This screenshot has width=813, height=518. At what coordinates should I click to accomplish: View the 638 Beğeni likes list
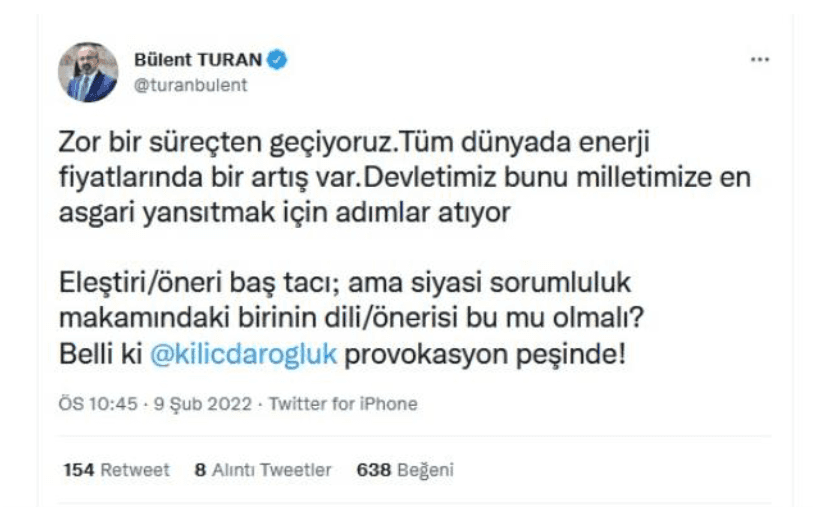(405, 469)
